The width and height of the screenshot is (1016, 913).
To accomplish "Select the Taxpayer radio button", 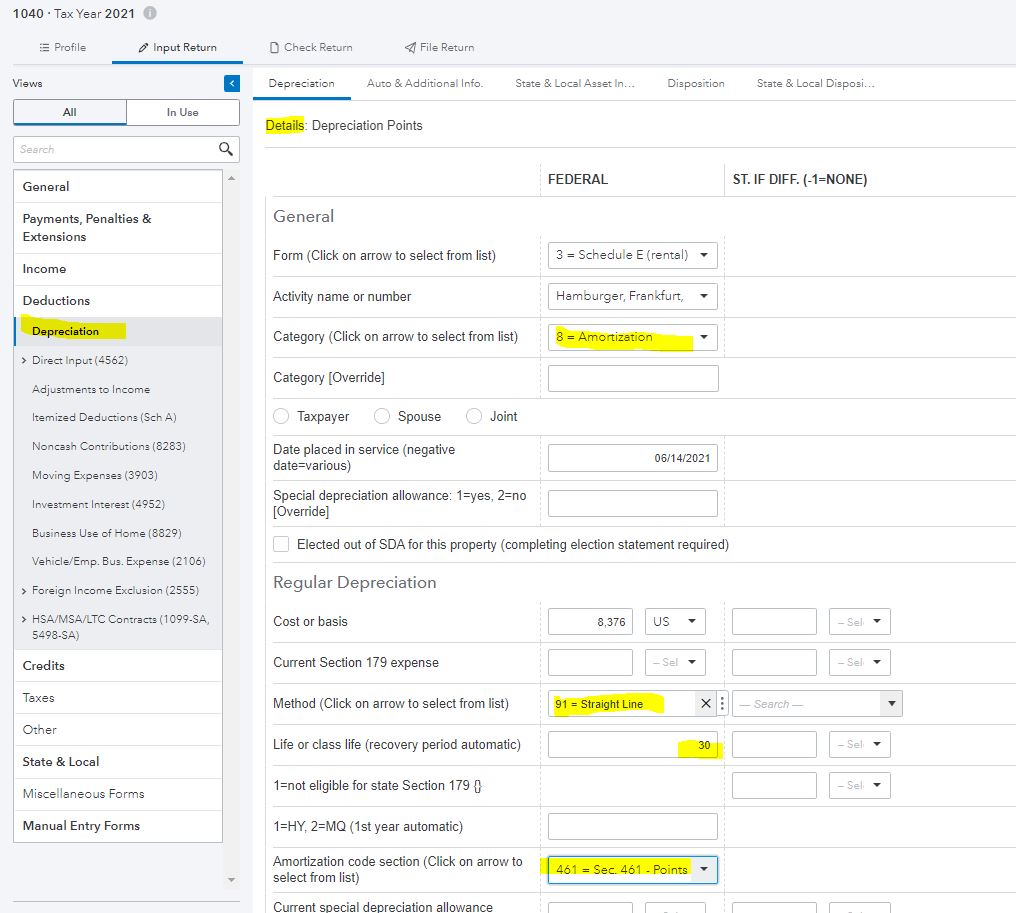I will pos(281,416).
